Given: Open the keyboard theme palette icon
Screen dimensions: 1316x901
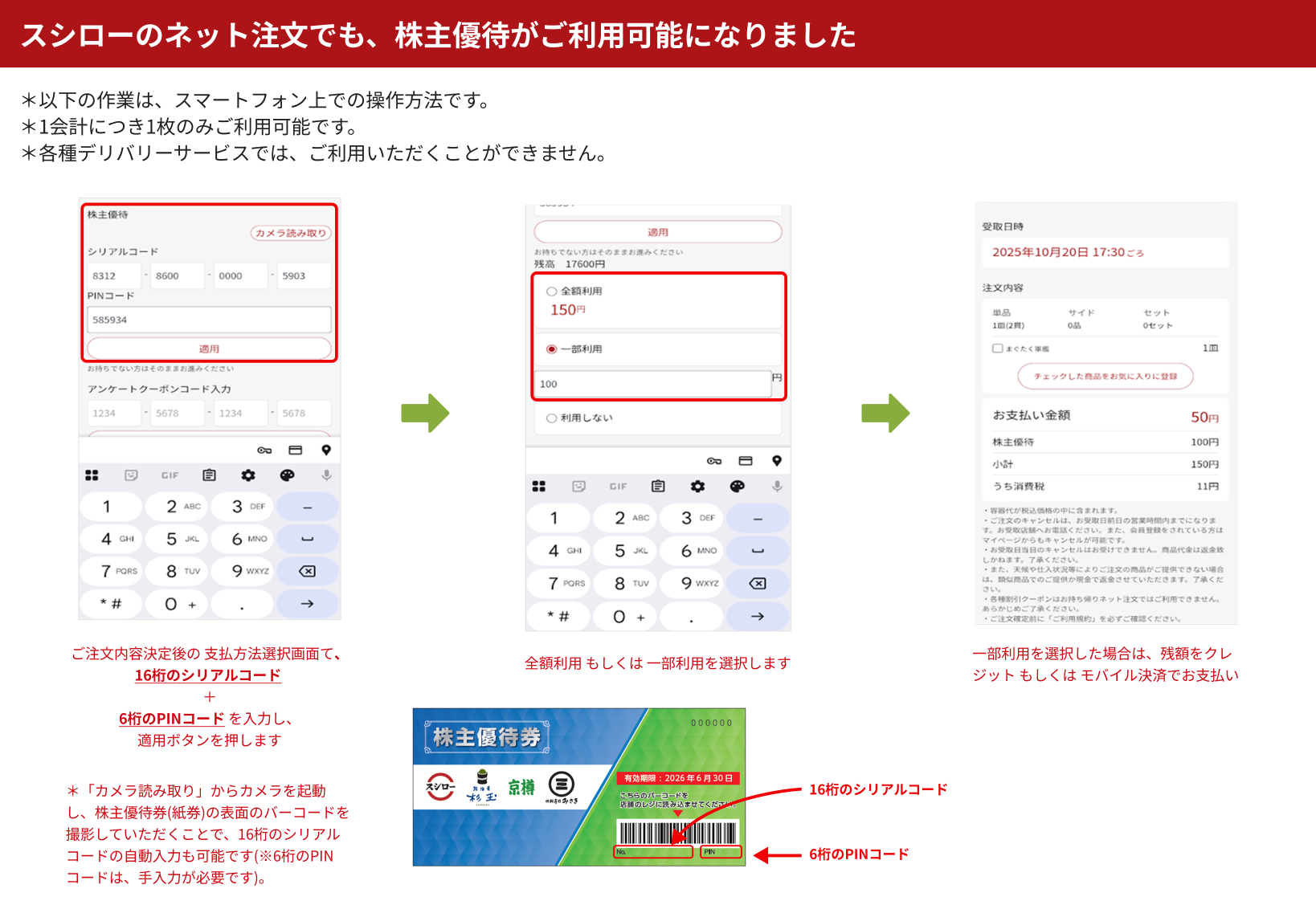Looking at the screenshot, I should [288, 475].
